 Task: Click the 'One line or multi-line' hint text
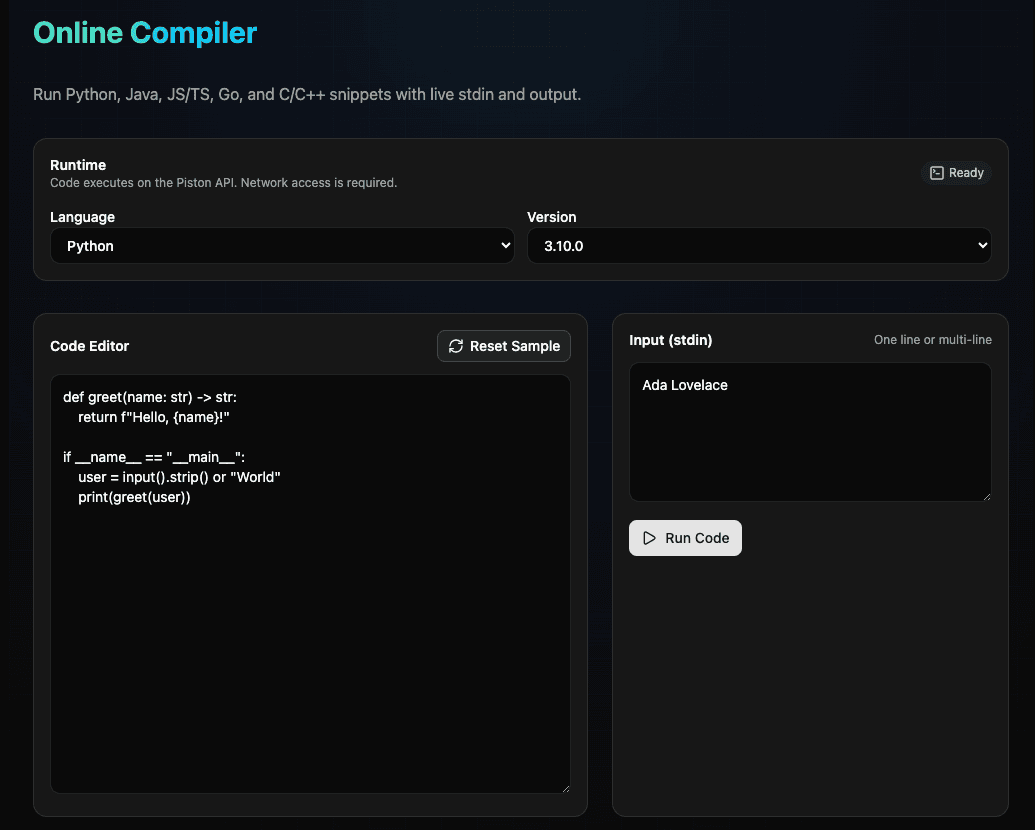[932, 340]
